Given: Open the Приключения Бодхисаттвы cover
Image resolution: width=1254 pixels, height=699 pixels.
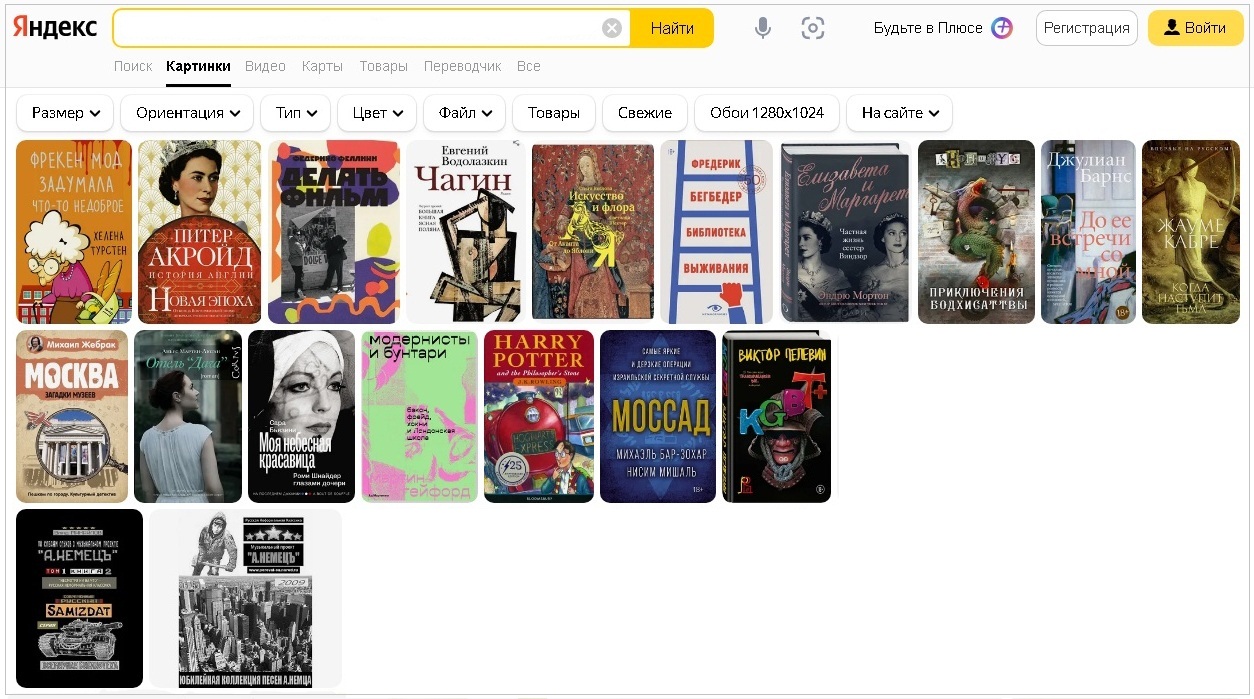Looking at the screenshot, I should coord(976,232).
